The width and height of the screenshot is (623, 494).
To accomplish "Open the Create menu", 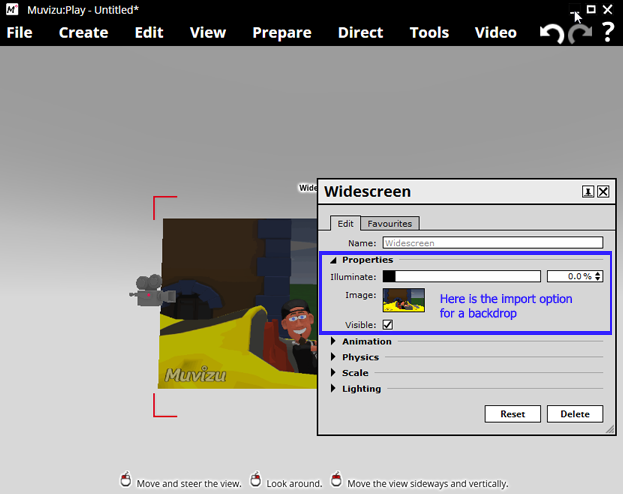I will 83,33.
